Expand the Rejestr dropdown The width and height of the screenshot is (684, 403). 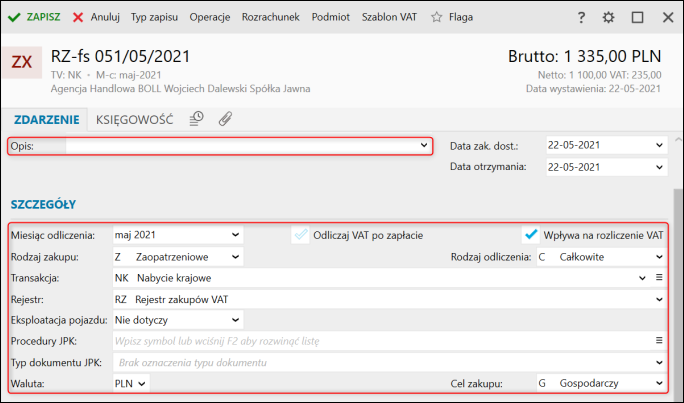(x=659, y=300)
